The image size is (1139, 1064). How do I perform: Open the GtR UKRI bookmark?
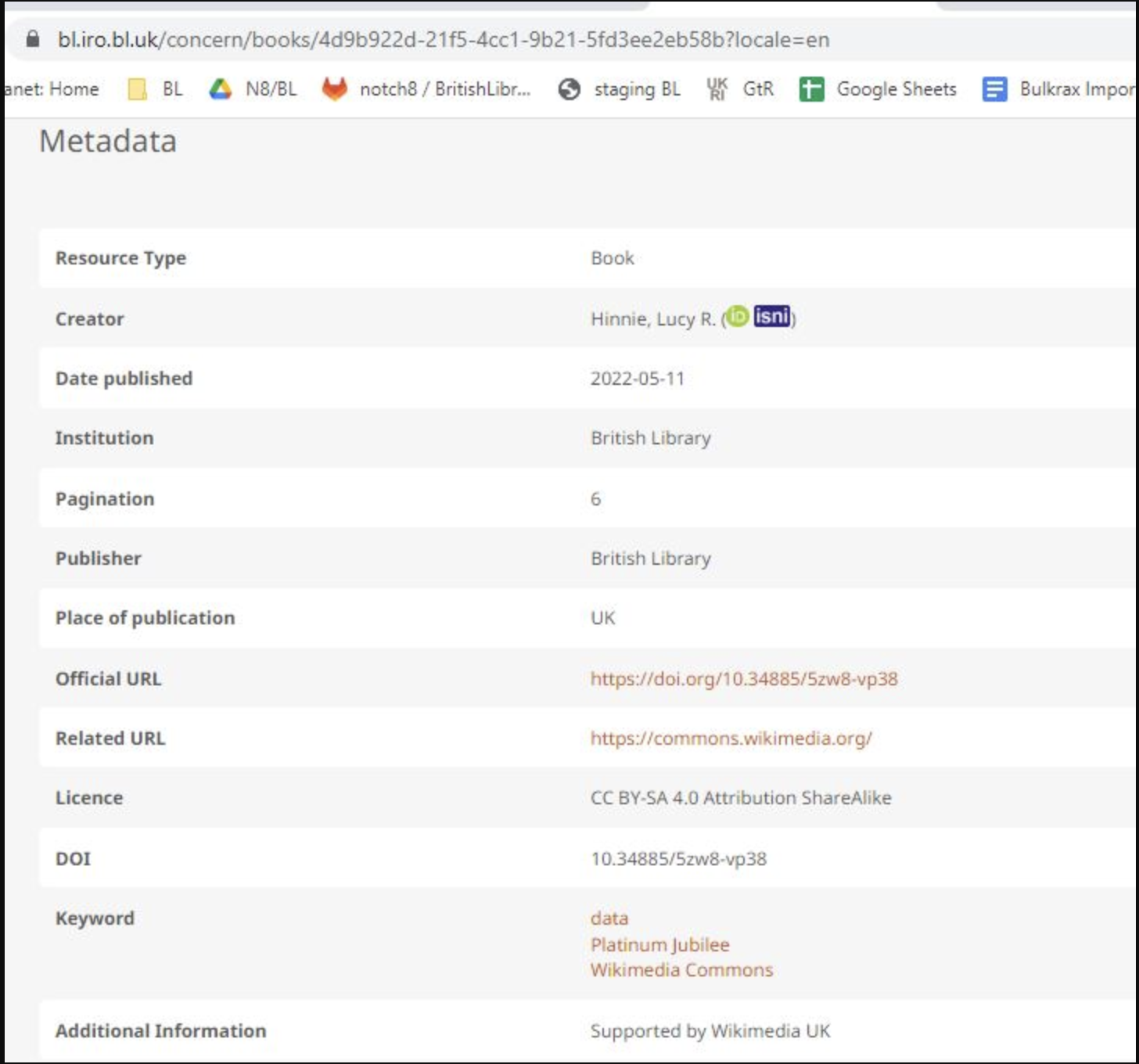click(740, 89)
